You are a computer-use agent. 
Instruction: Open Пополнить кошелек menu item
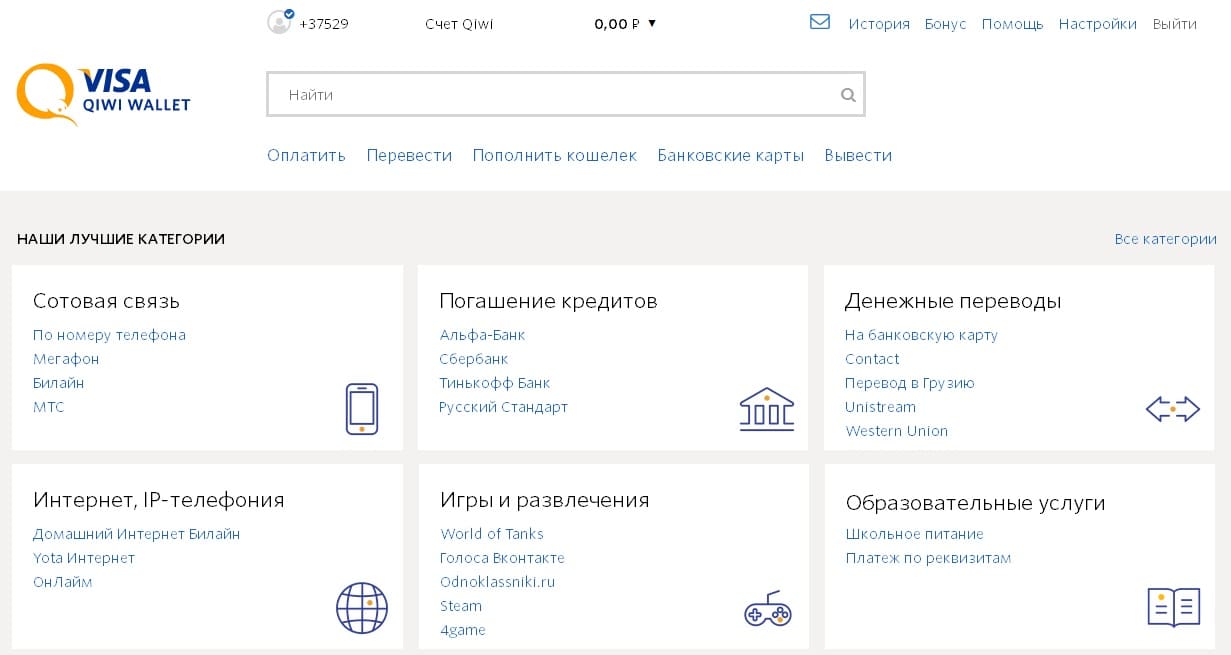click(x=555, y=156)
